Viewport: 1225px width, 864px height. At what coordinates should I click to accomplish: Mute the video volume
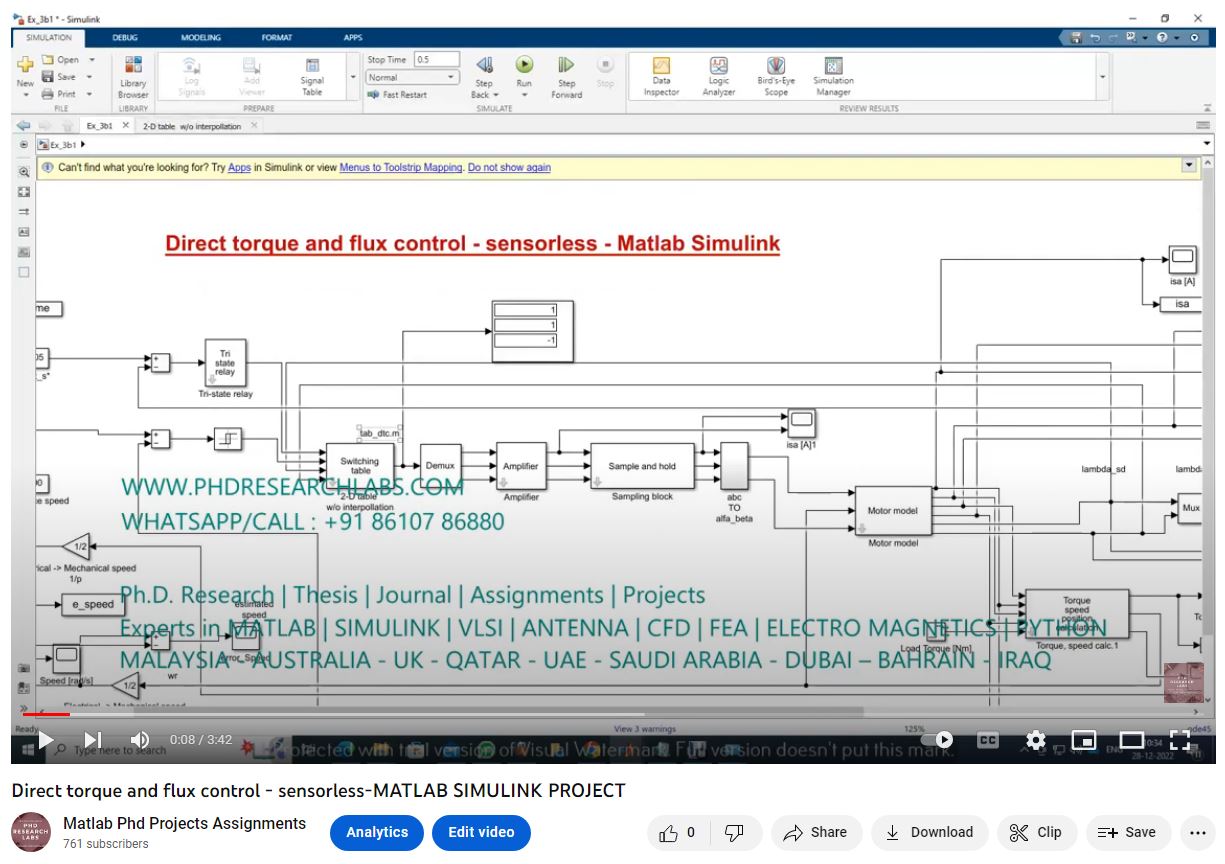(x=140, y=740)
